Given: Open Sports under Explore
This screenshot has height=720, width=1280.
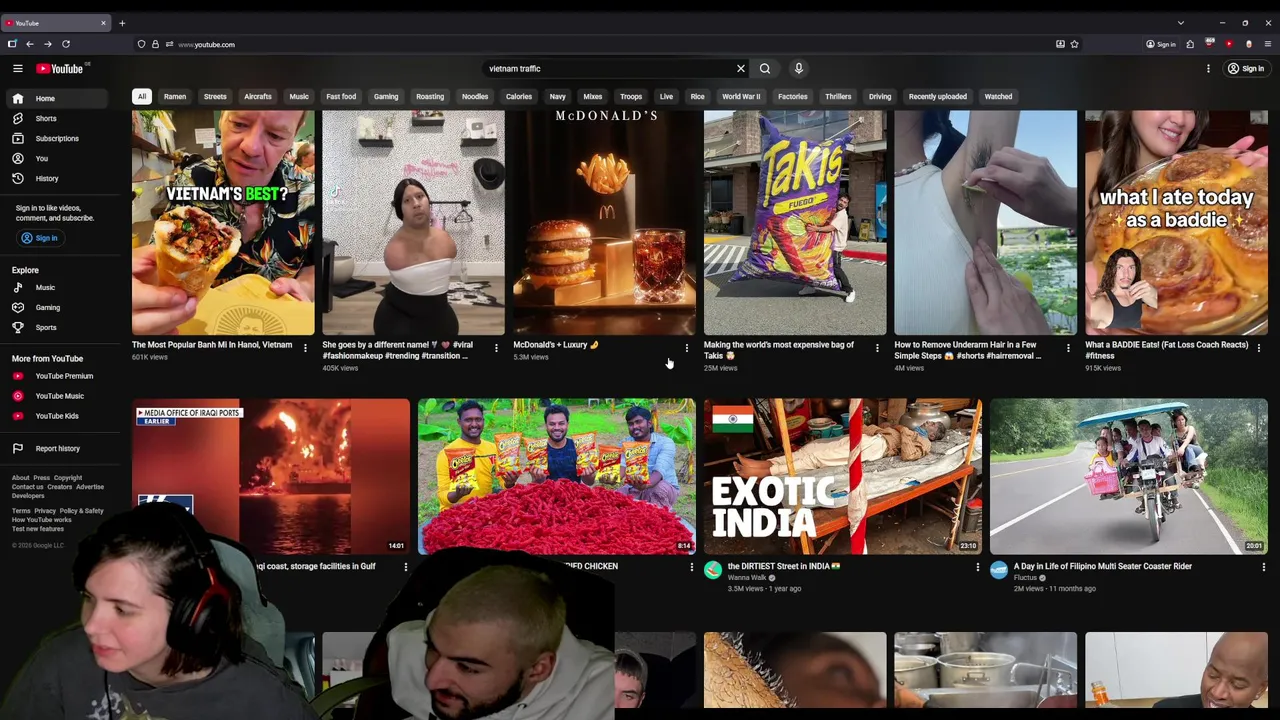Looking at the screenshot, I should 57,327.
